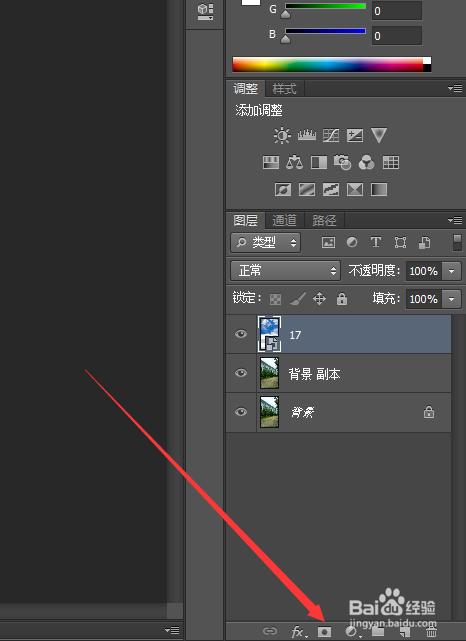Add a Channel Mixer adjustment
This screenshot has width=466, height=641.
(x=367, y=162)
